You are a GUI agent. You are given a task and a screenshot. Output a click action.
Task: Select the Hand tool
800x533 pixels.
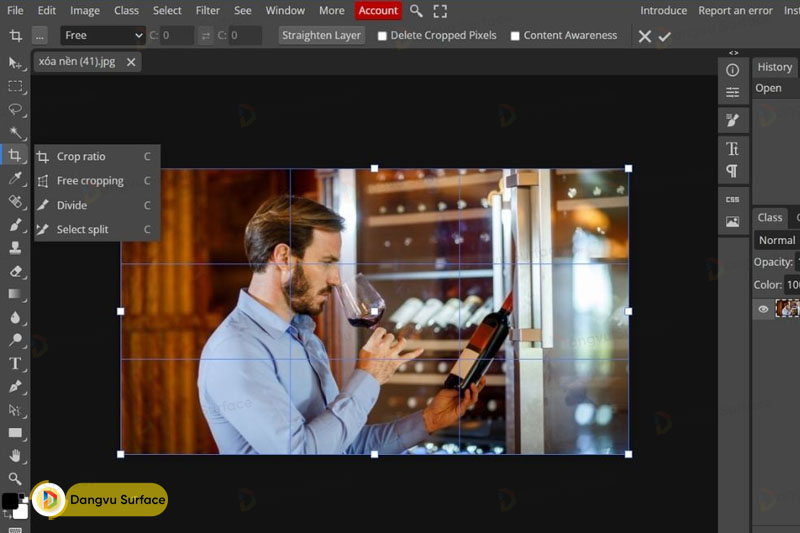click(x=15, y=455)
